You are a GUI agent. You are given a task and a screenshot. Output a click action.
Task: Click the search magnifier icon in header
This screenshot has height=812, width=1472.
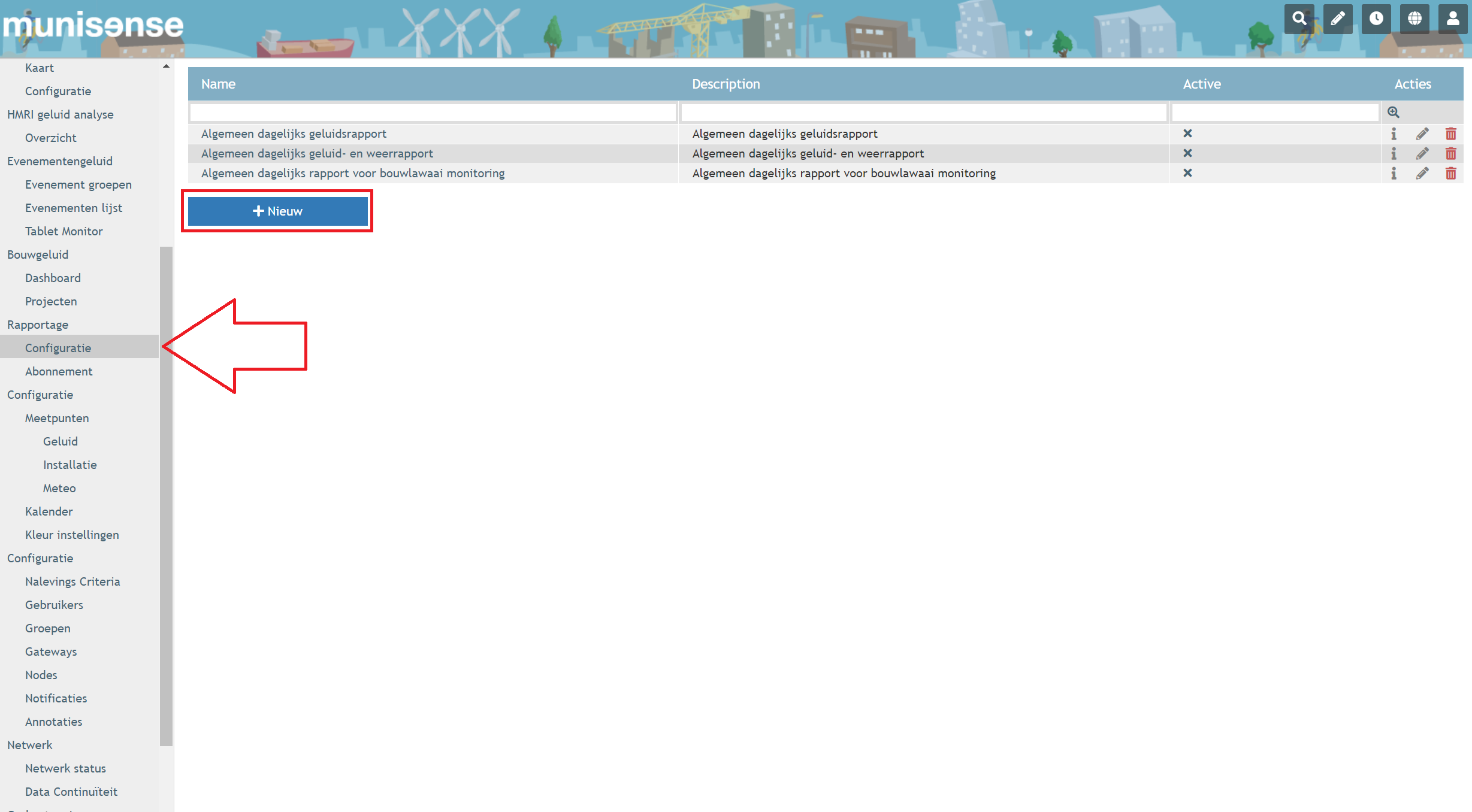pos(1299,19)
